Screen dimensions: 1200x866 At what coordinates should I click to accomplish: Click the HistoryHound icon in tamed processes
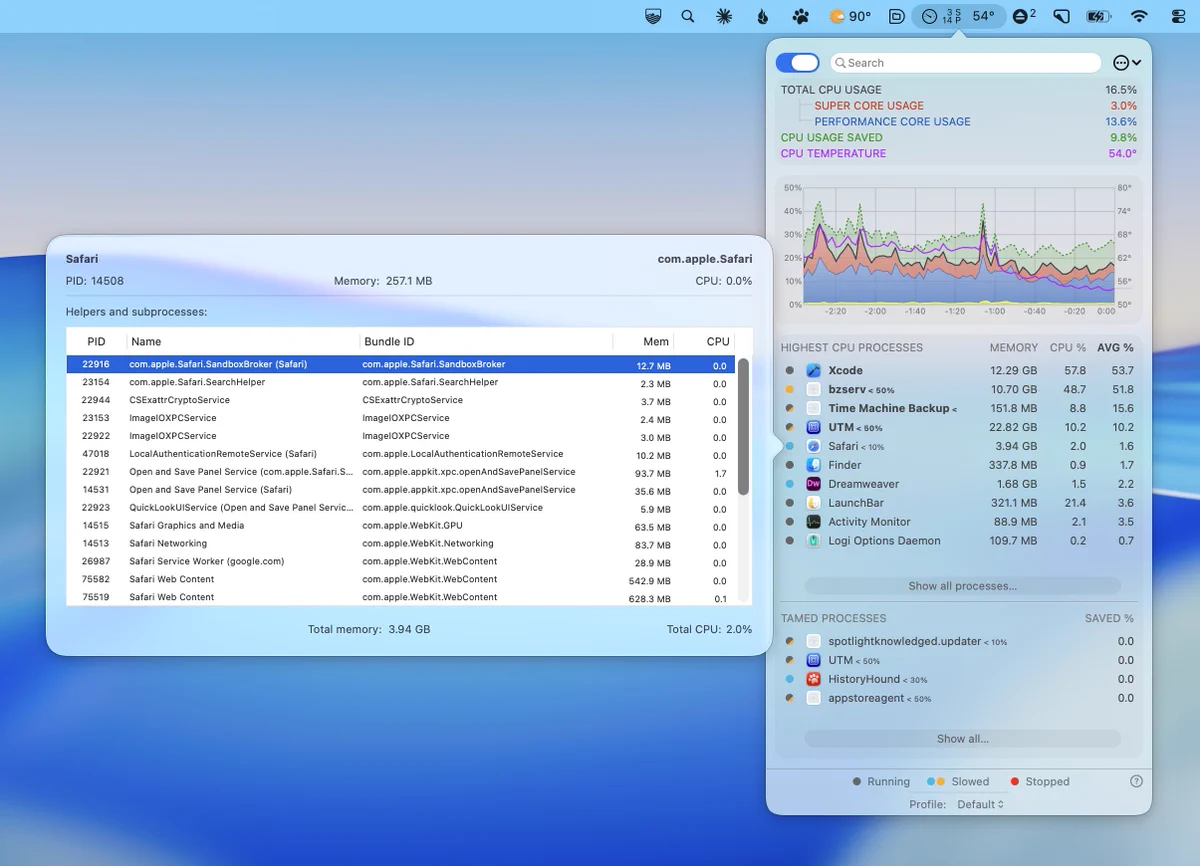(x=813, y=679)
